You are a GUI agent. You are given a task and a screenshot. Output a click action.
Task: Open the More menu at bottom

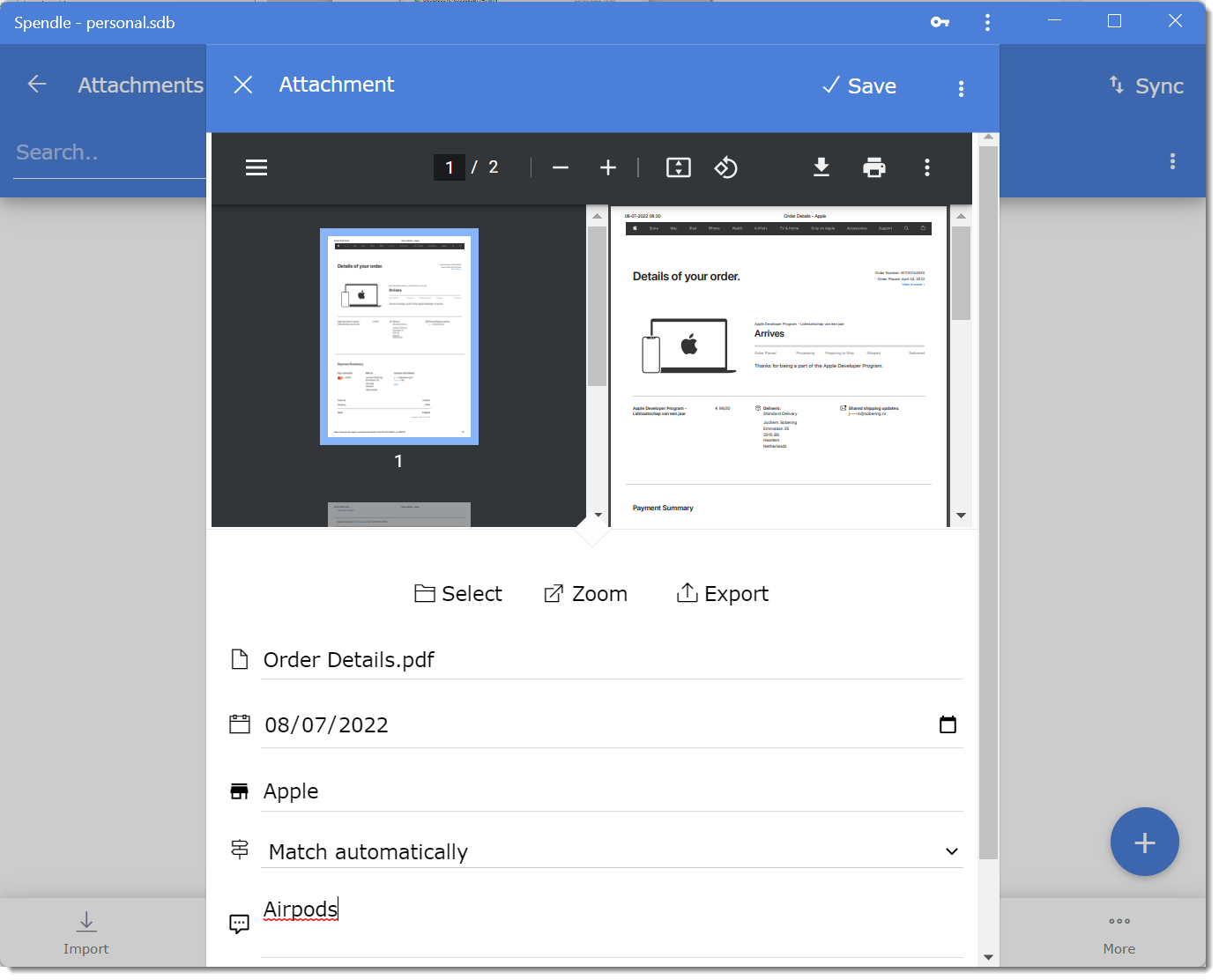tap(1119, 935)
